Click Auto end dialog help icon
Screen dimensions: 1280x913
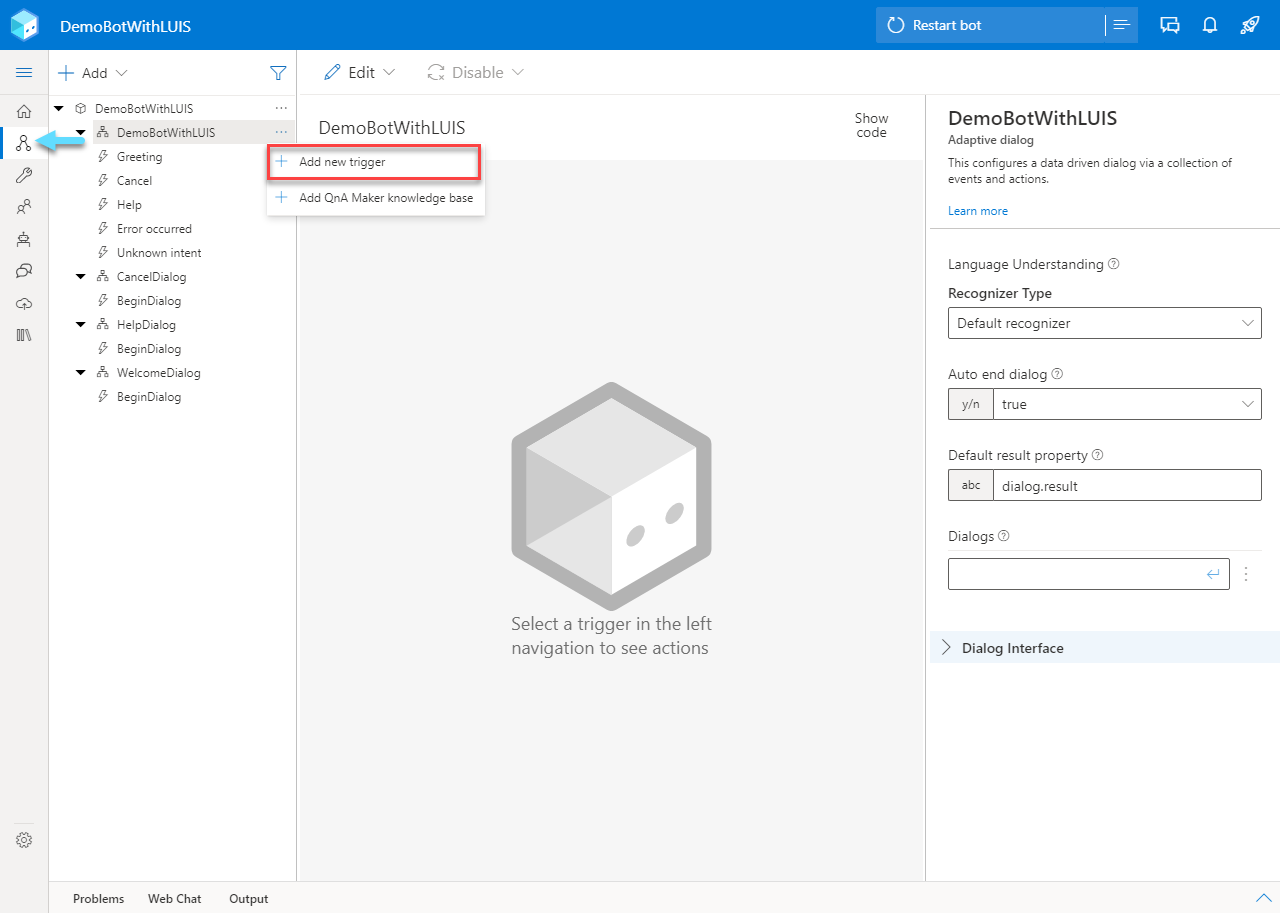(1057, 374)
